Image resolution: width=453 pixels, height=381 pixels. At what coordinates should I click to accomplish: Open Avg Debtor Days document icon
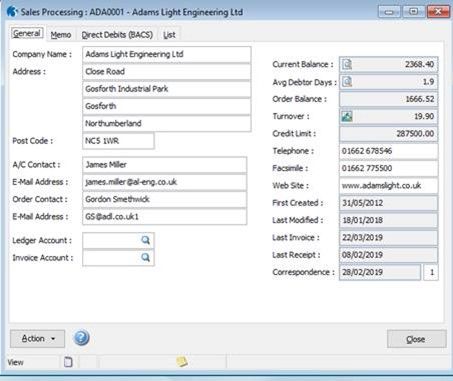(x=347, y=82)
